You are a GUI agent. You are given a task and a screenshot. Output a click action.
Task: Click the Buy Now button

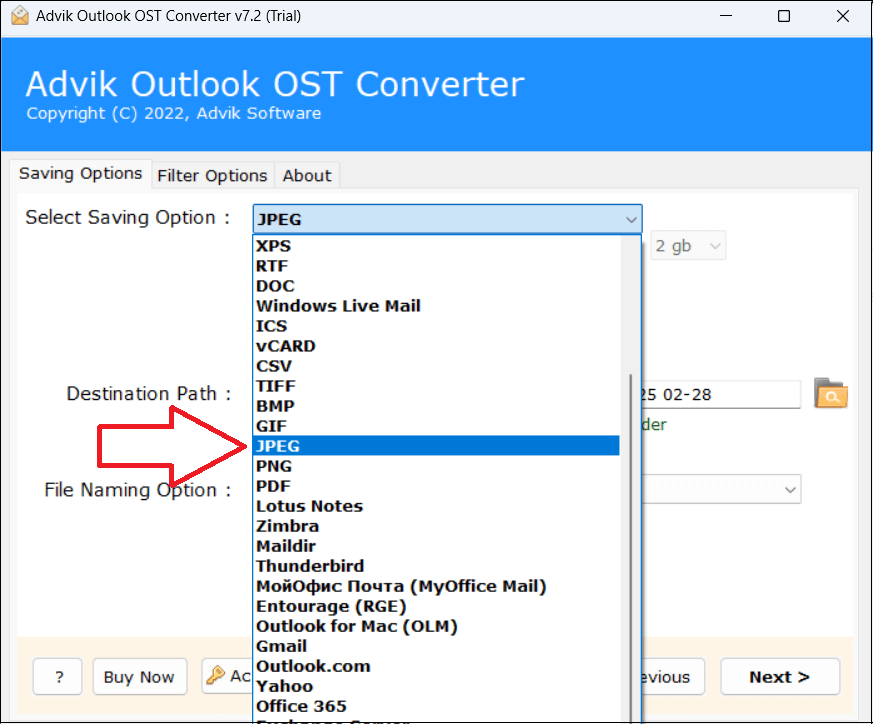click(x=139, y=677)
